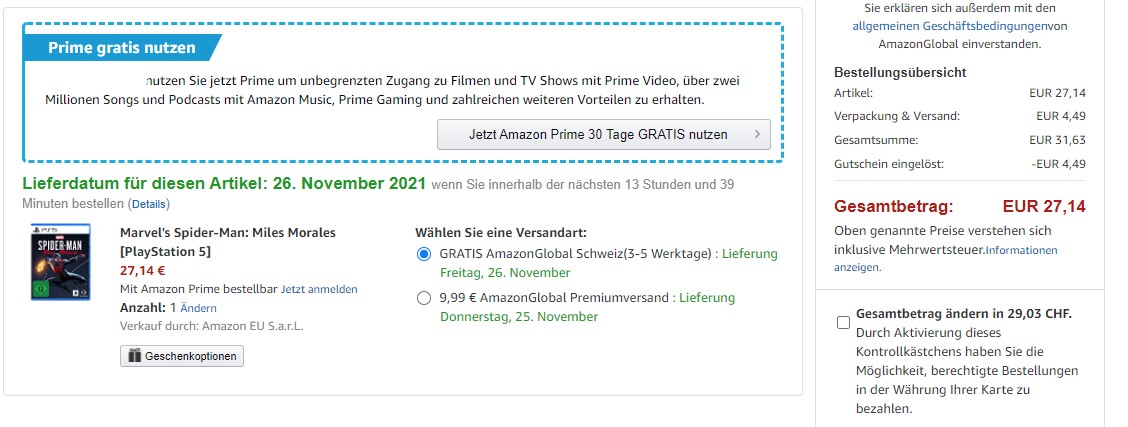Image resolution: width=1128 pixels, height=427 pixels.
Task: Select GRATIS AmazonGlobal Schweiz shipping
Action: click(x=424, y=254)
